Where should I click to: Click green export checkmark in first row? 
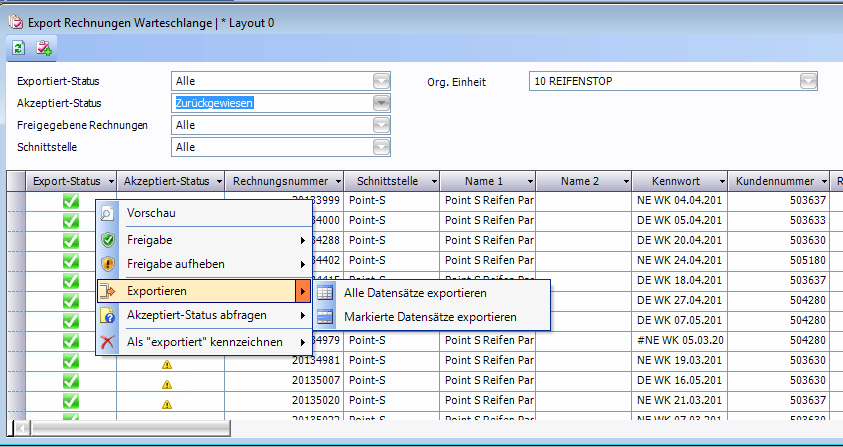coord(70,201)
